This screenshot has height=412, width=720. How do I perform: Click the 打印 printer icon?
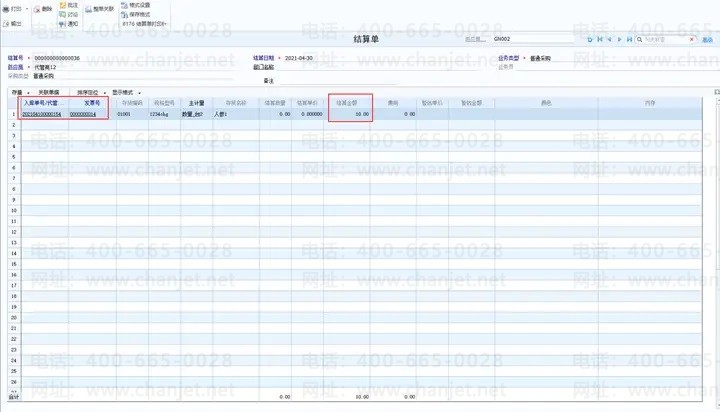6,9
